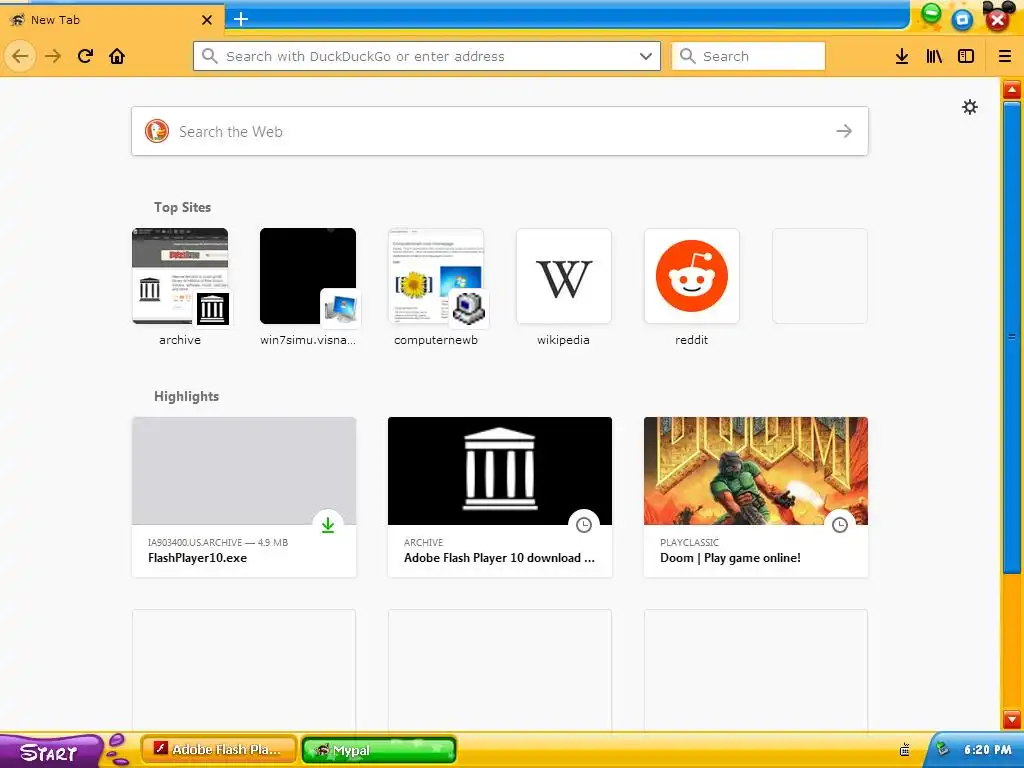The image size is (1024, 768).
Task: Click the DuckDuckGo logo icon
Action: (157, 131)
